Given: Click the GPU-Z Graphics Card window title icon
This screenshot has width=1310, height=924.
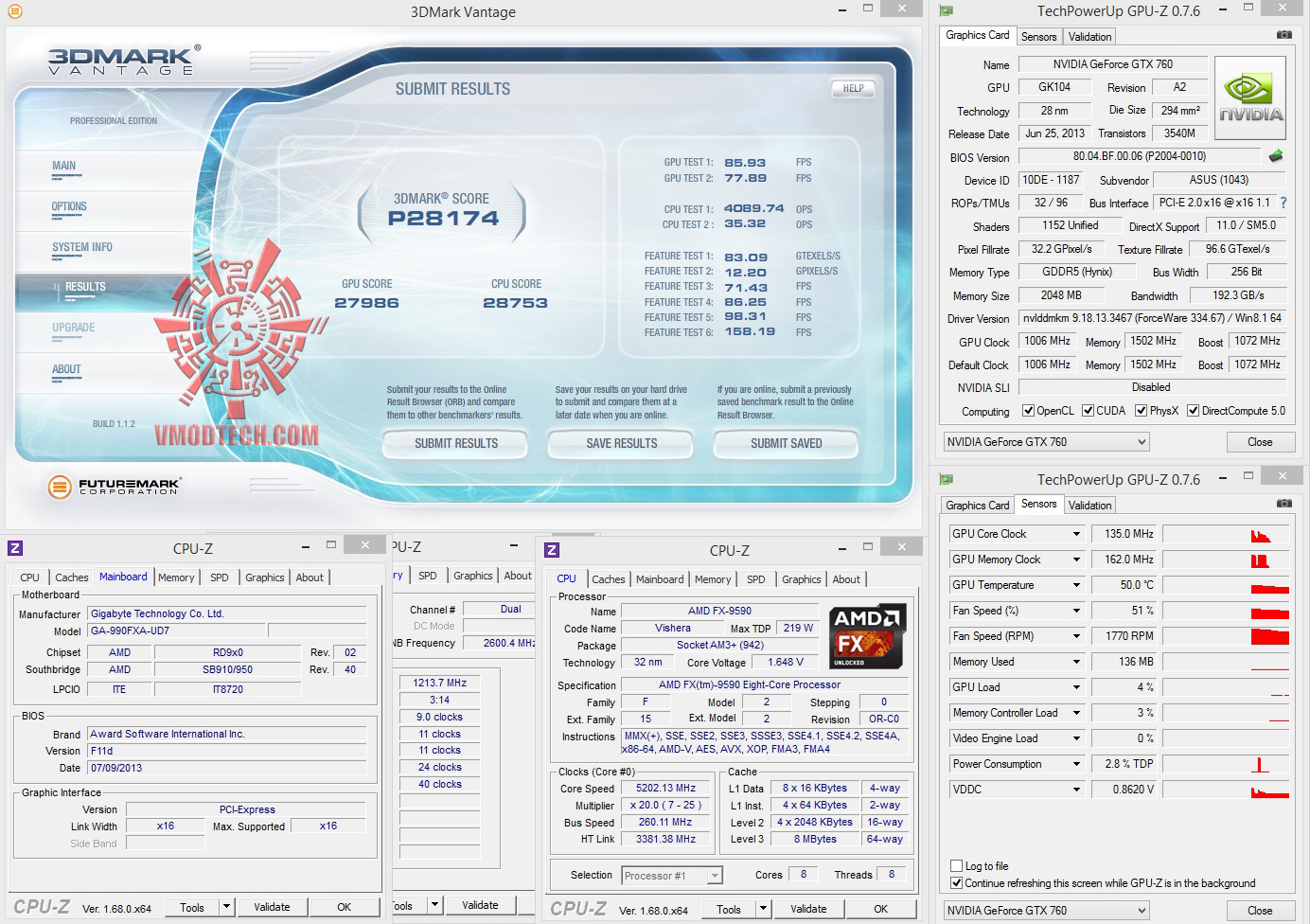Looking at the screenshot, I should point(945,11).
